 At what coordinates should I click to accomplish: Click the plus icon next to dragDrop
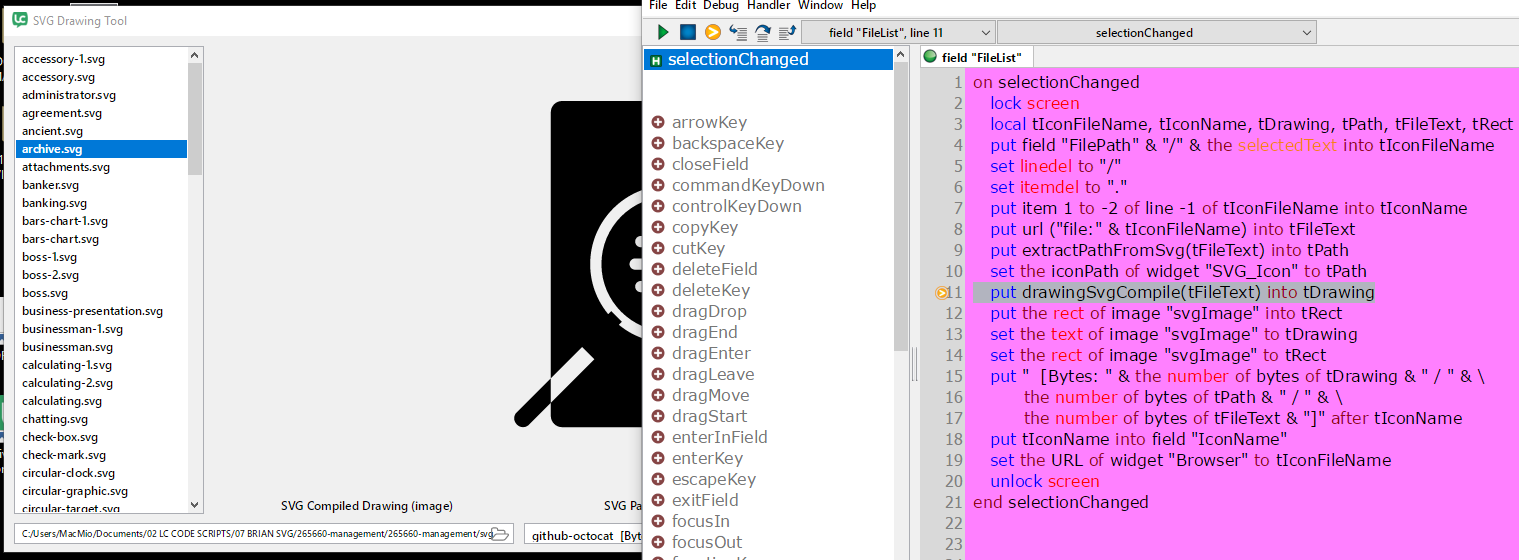tap(658, 311)
